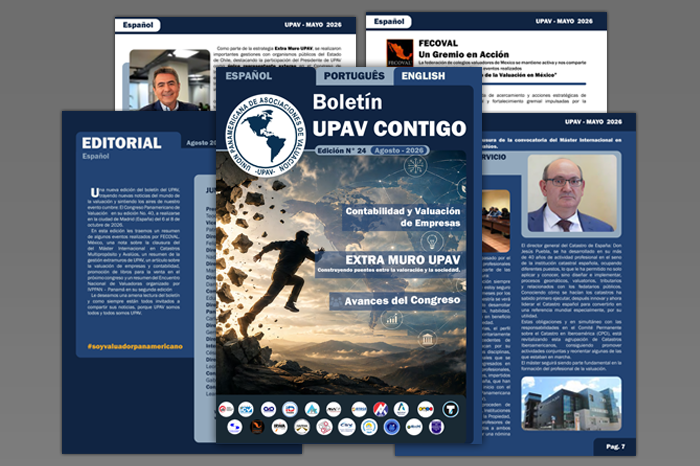Click the FECOVAL Mexico map logo
This screenshot has height=466, width=700.
click(x=400, y=53)
